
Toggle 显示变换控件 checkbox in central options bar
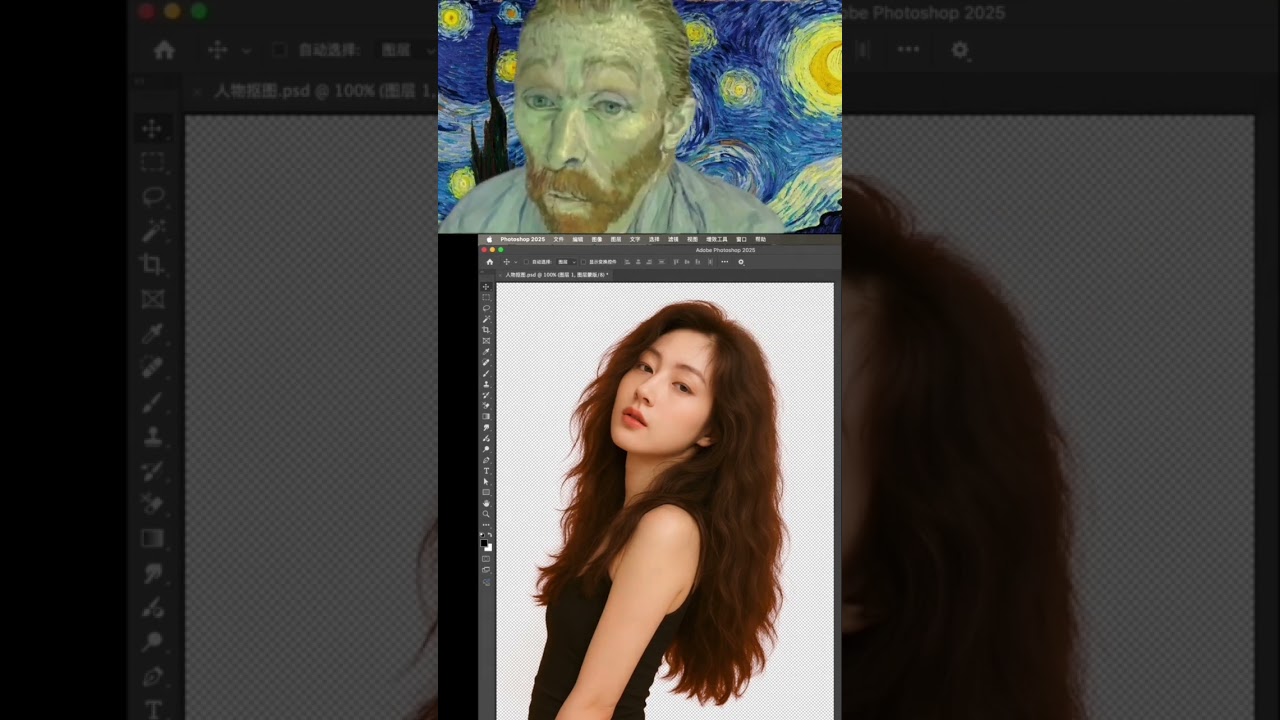[583, 262]
